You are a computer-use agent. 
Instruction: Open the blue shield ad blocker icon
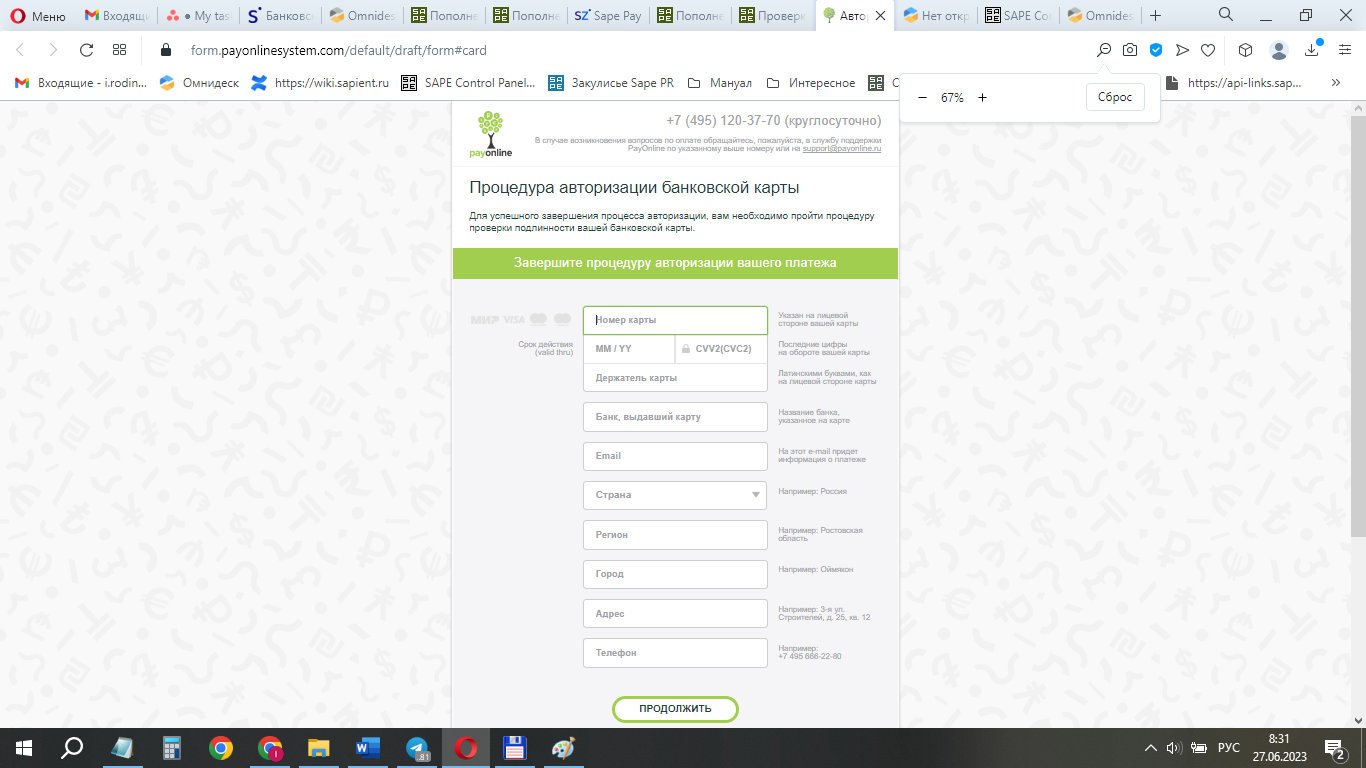click(1156, 50)
